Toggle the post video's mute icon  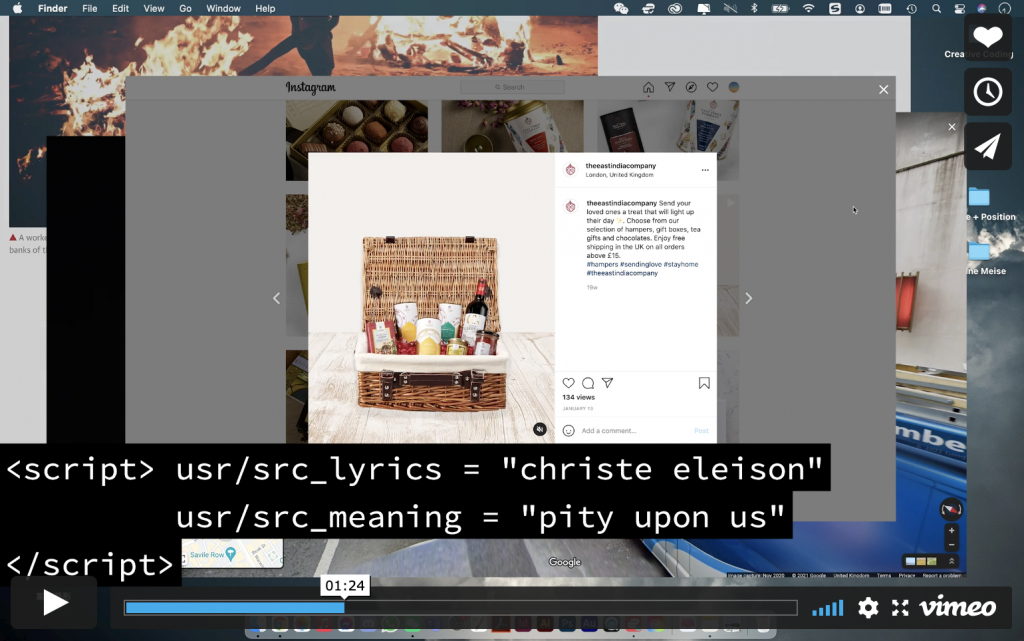(539, 429)
